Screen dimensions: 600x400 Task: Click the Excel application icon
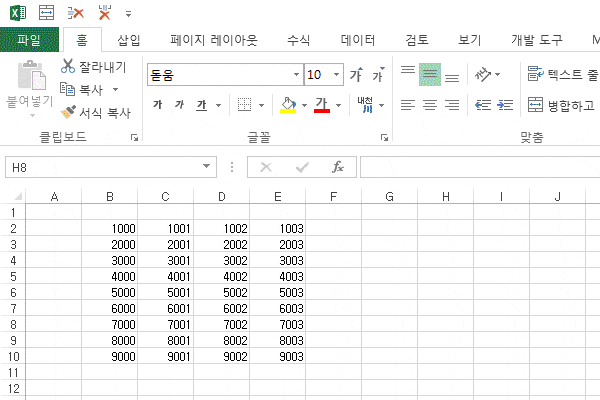[x=18, y=13]
